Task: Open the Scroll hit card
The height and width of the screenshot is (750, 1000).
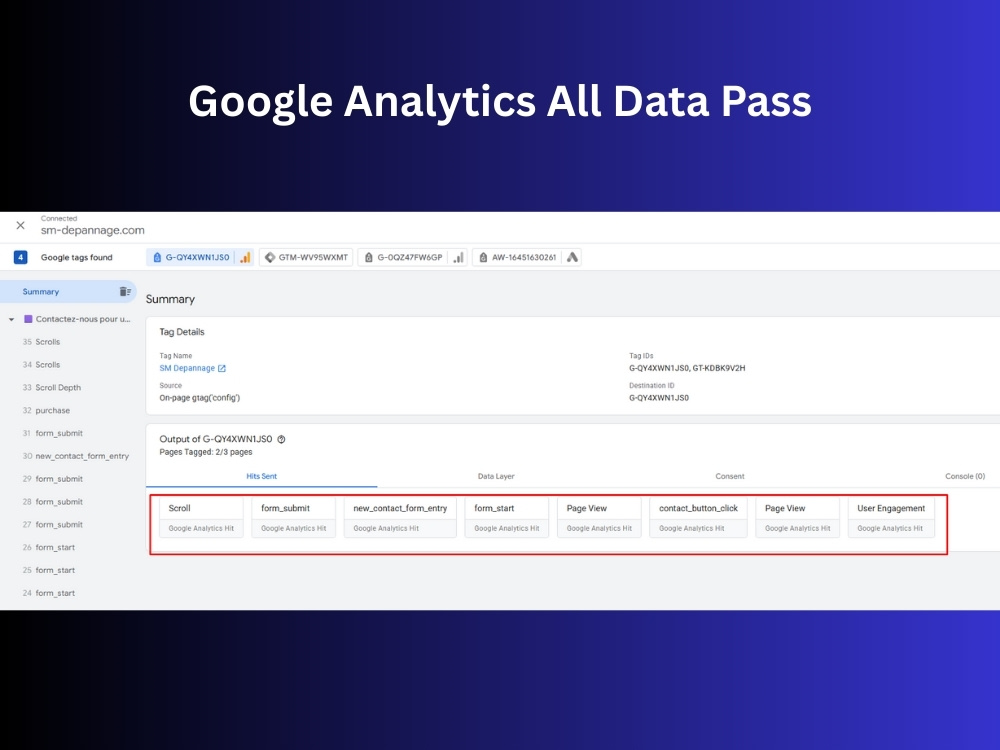Action: tap(202, 517)
